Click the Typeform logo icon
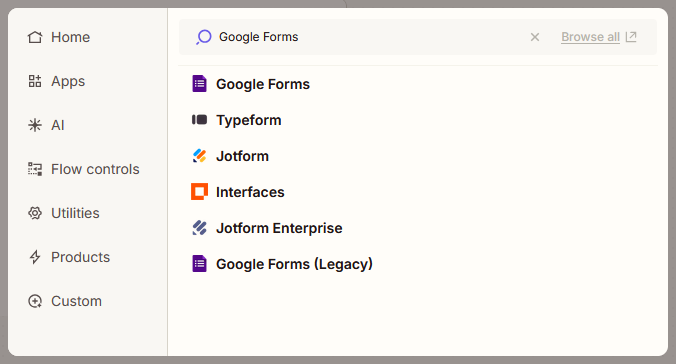 click(x=199, y=120)
